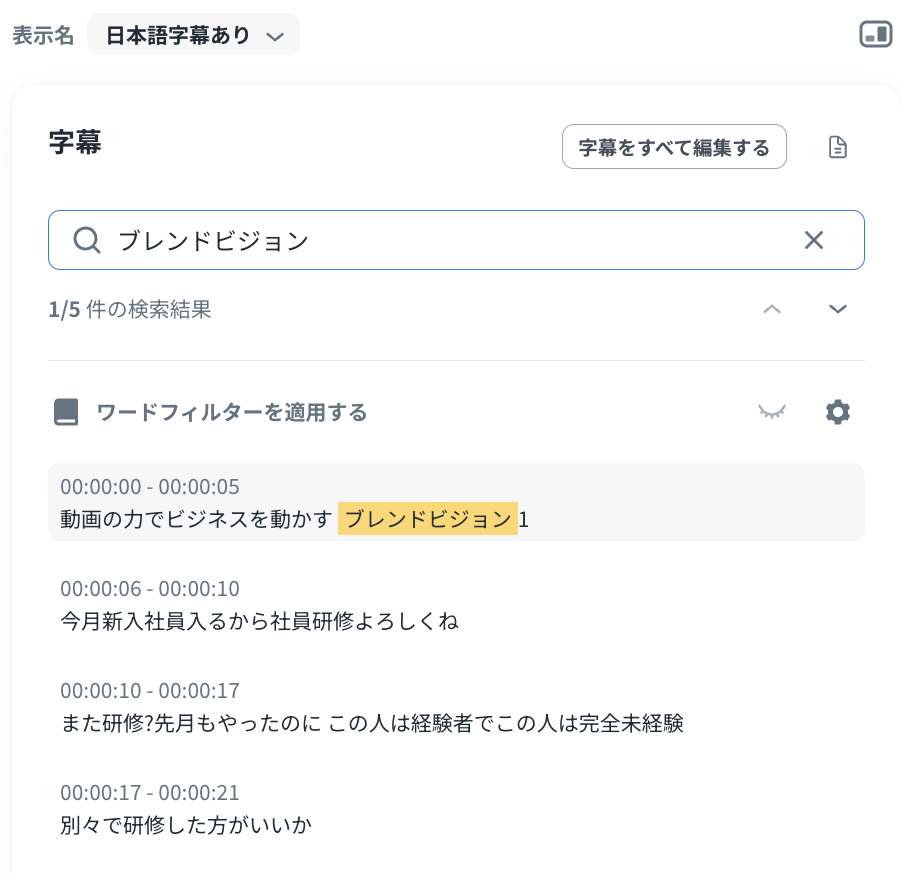Select subtitle 今月新入社員入るから社員研修よろしくね

[259, 621]
